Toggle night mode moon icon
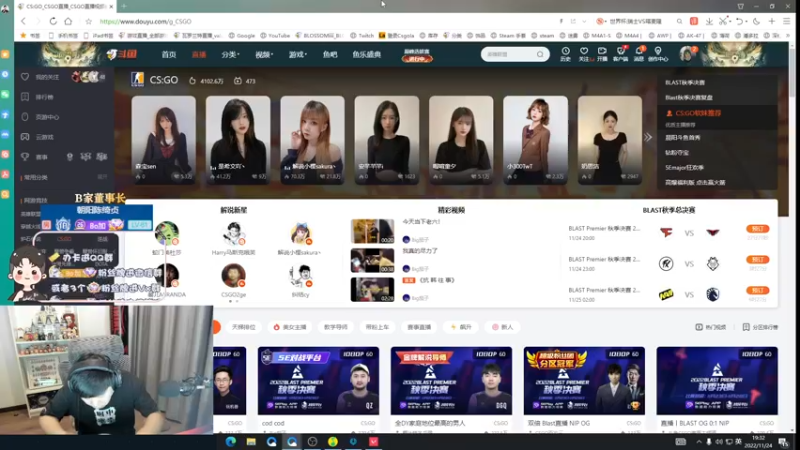 click(756, 21)
